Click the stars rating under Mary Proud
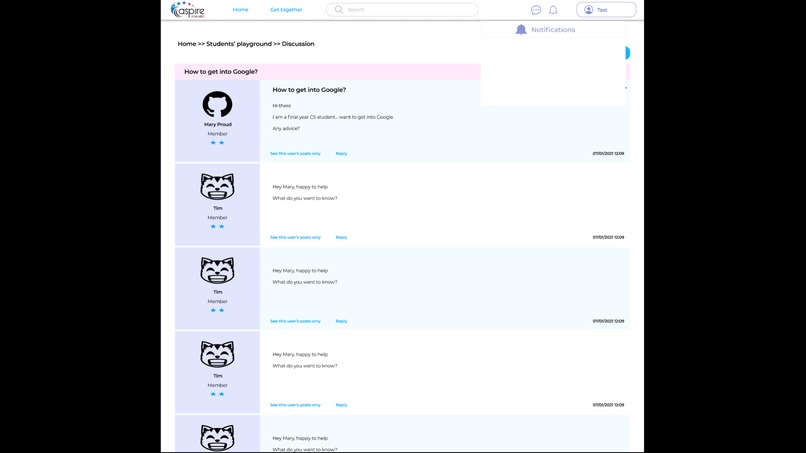This screenshot has height=453, width=806. pyautogui.click(x=217, y=142)
